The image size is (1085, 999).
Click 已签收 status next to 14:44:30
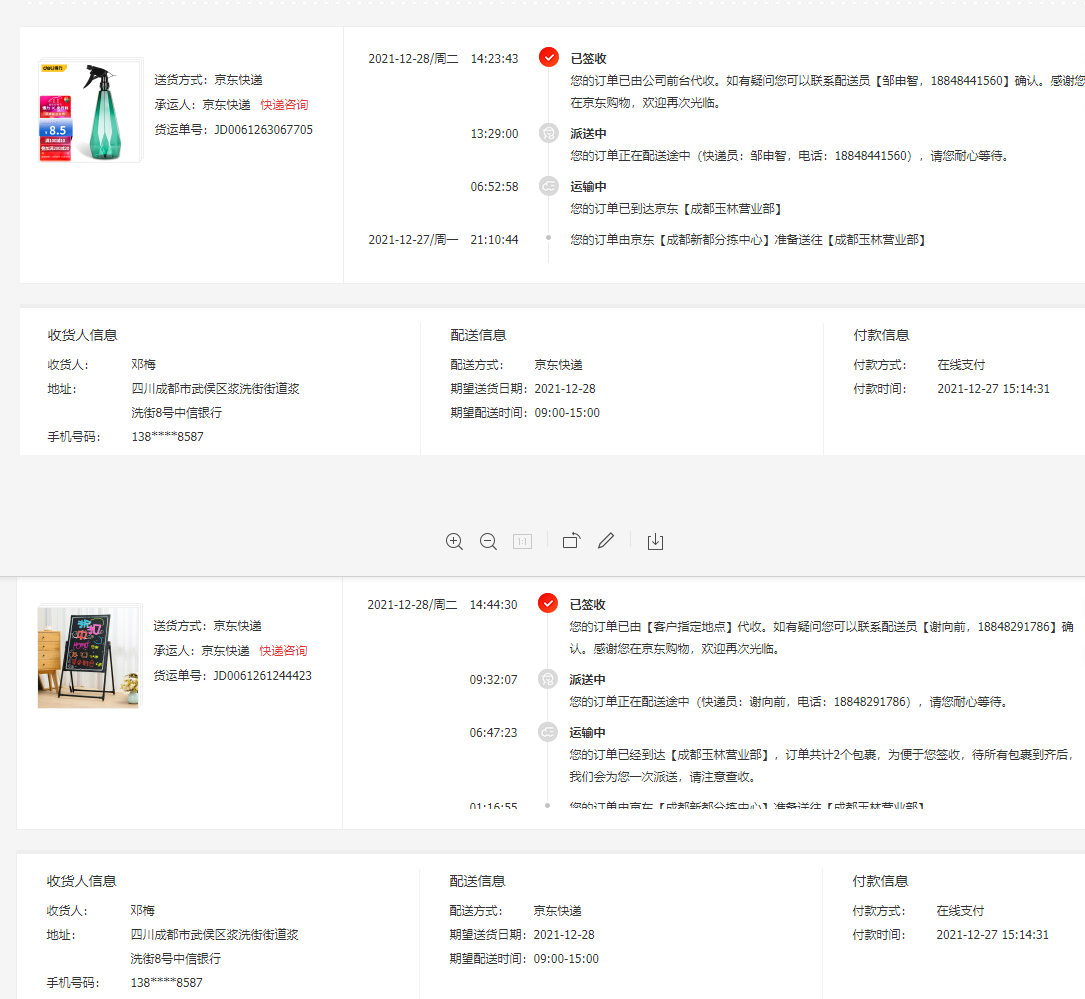coord(587,605)
